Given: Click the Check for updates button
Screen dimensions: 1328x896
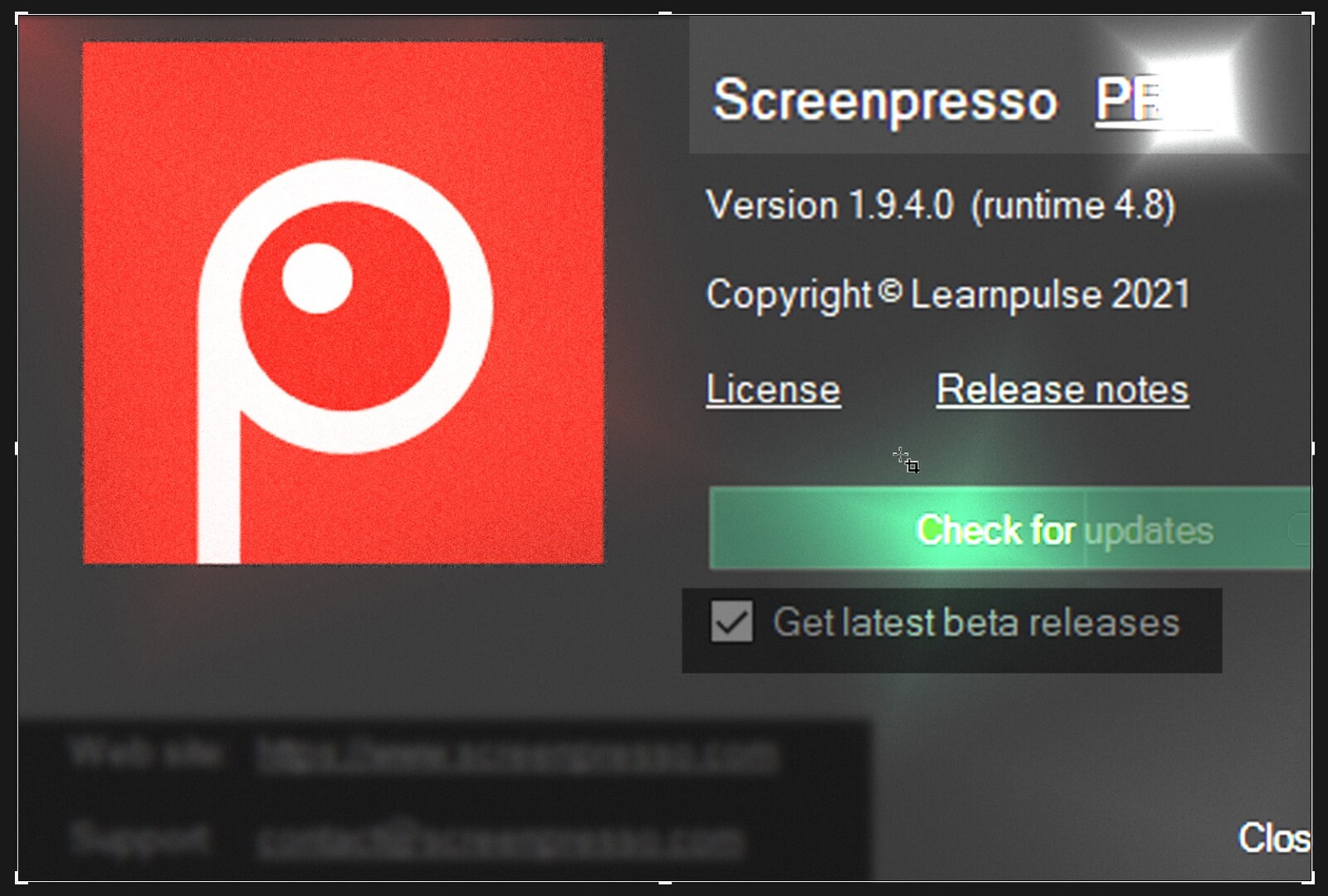Looking at the screenshot, I should pos(1010,528).
